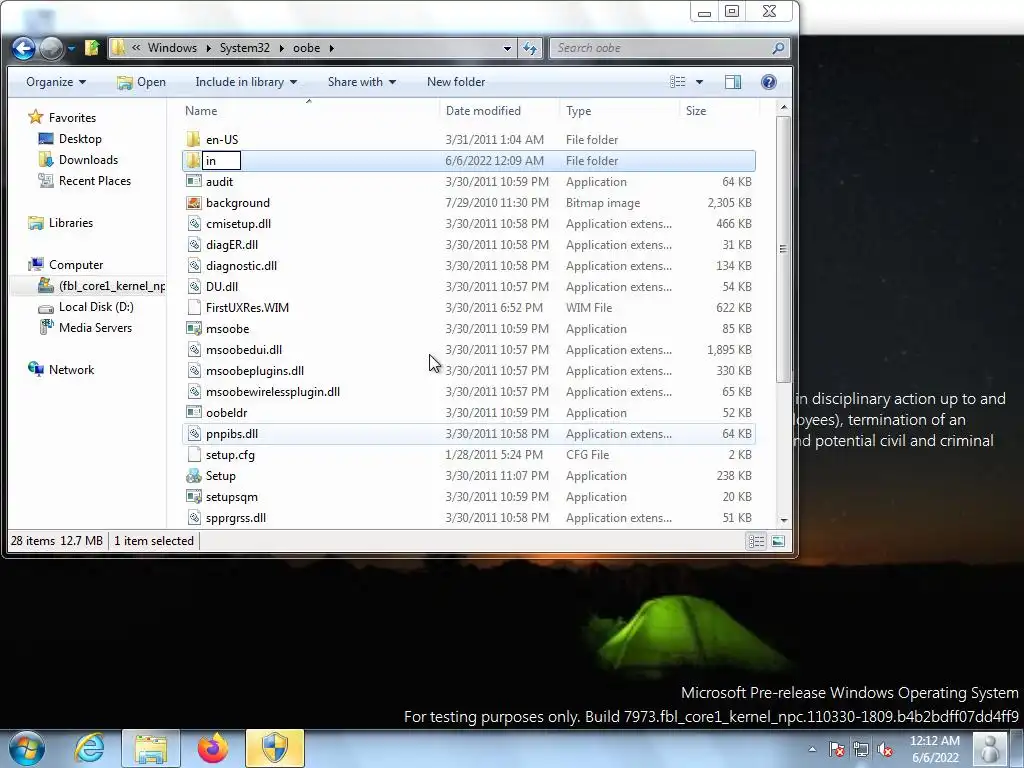
Task: Select diagER.dll file icon
Action: point(193,244)
